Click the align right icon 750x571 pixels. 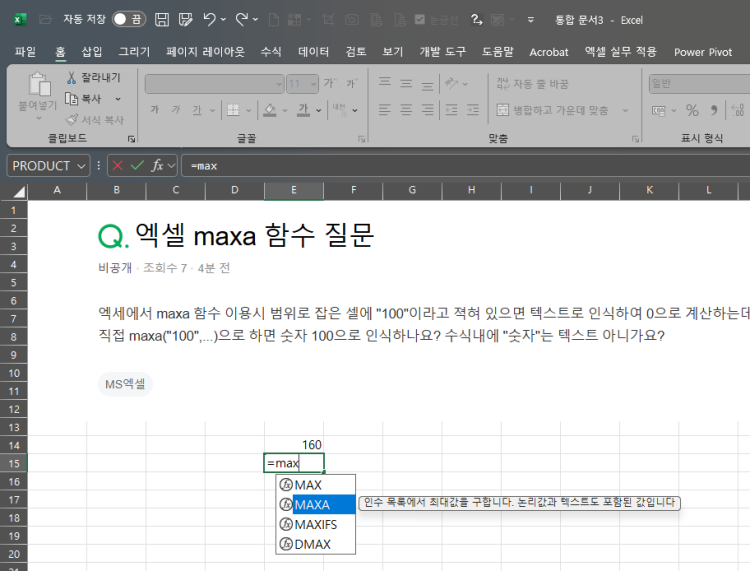pyautogui.click(x=427, y=110)
